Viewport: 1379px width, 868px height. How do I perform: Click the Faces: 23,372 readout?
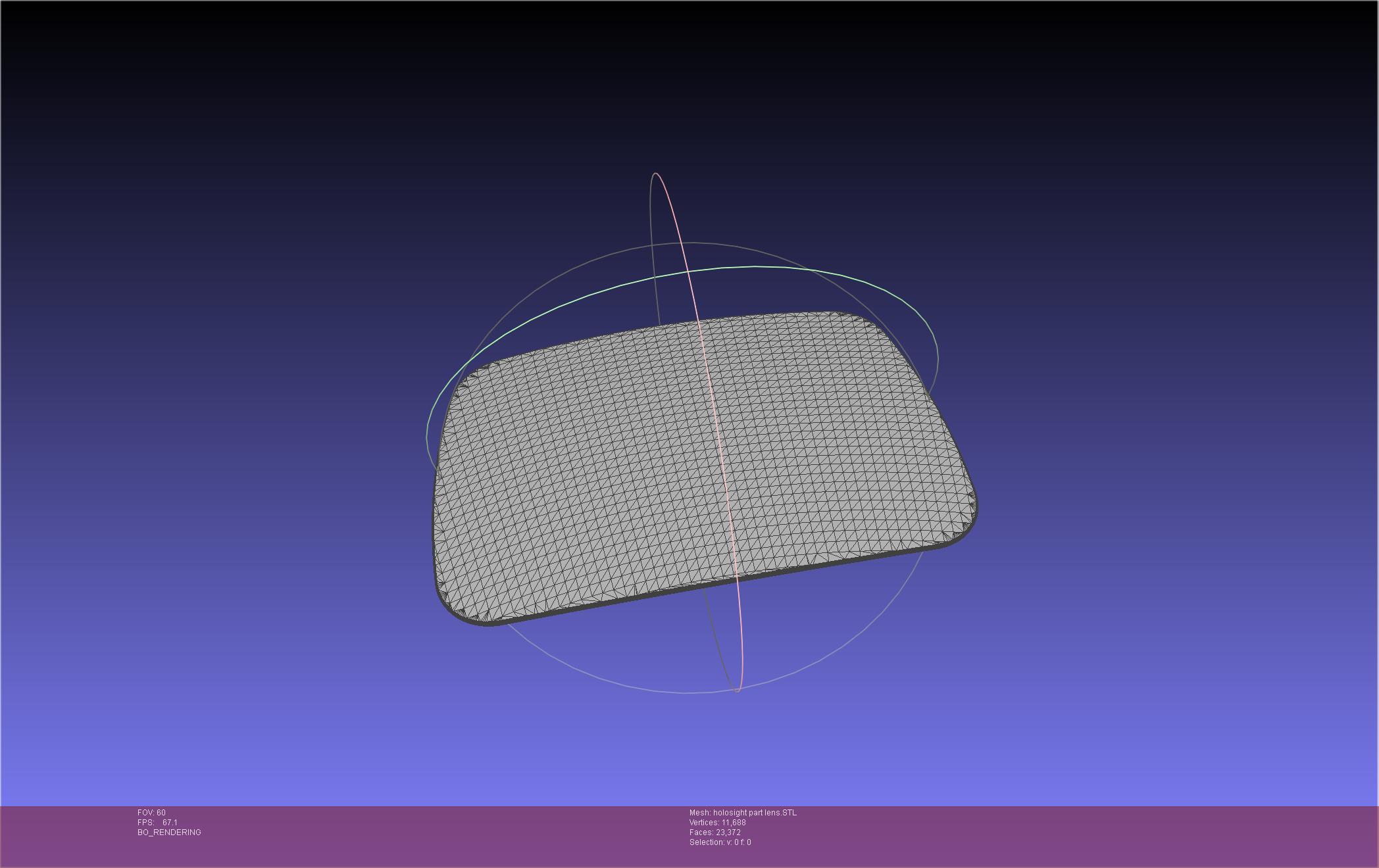[715, 832]
